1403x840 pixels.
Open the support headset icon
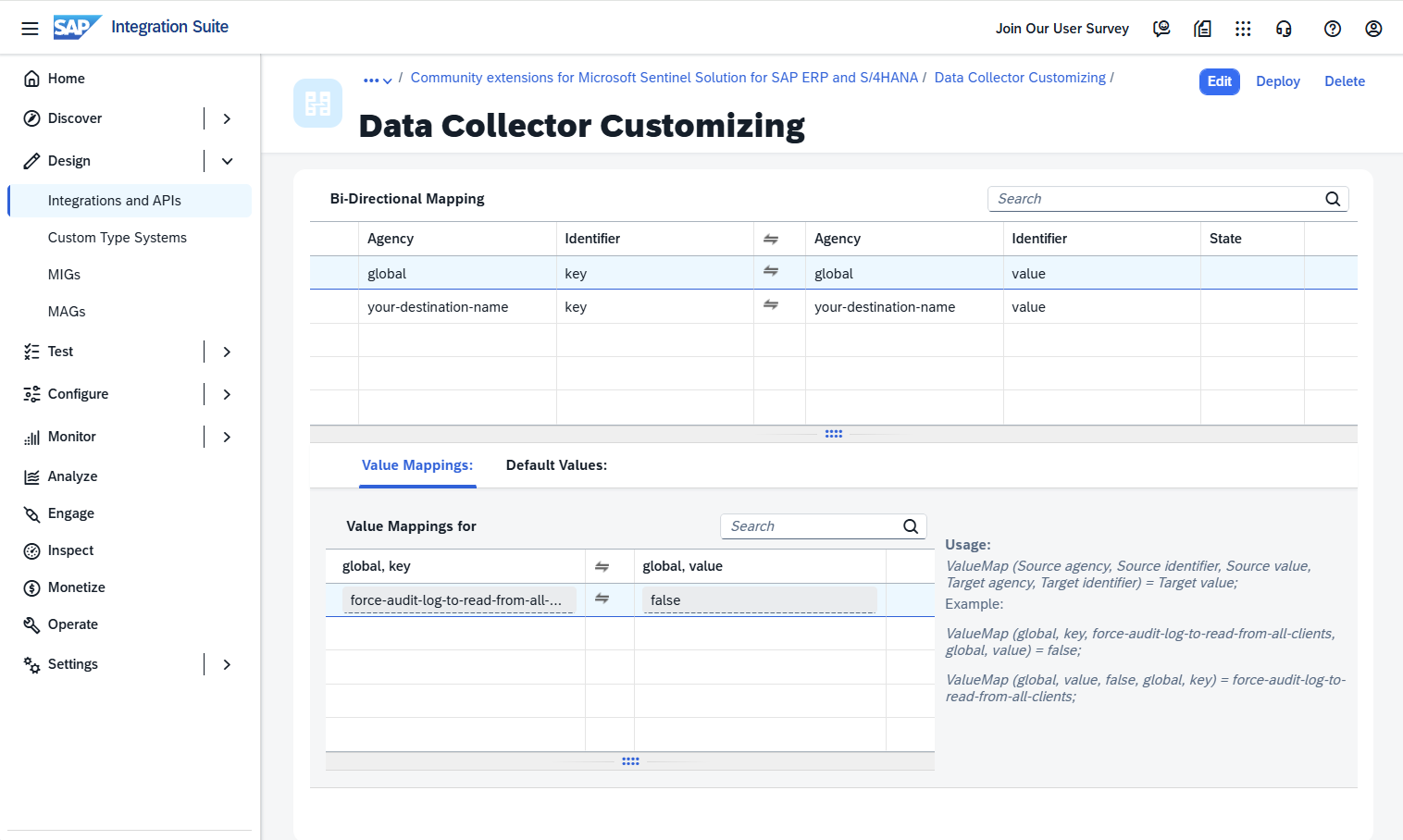[1284, 29]
